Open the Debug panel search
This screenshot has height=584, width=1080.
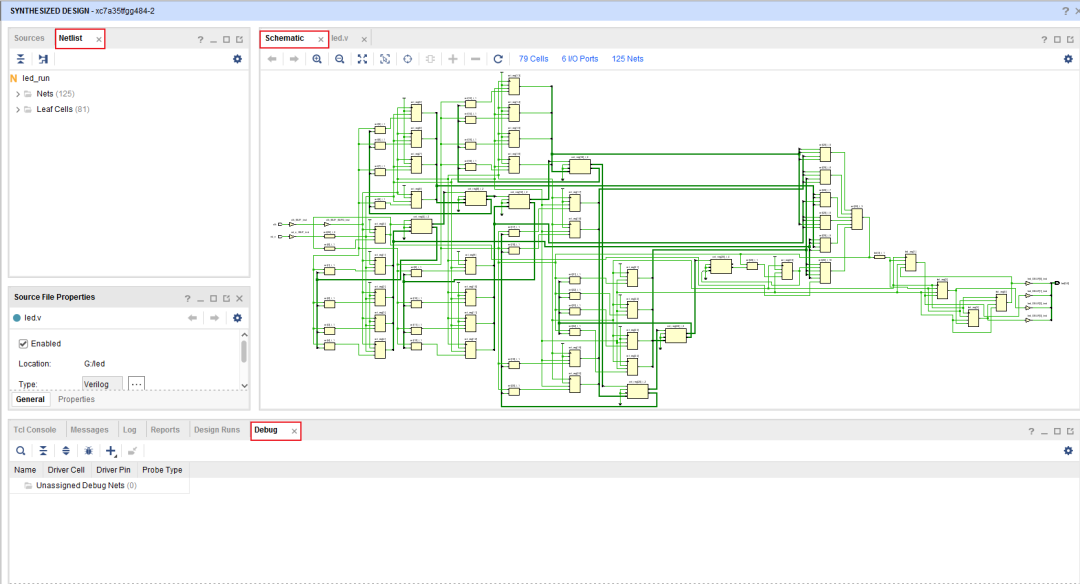(21, 451)
